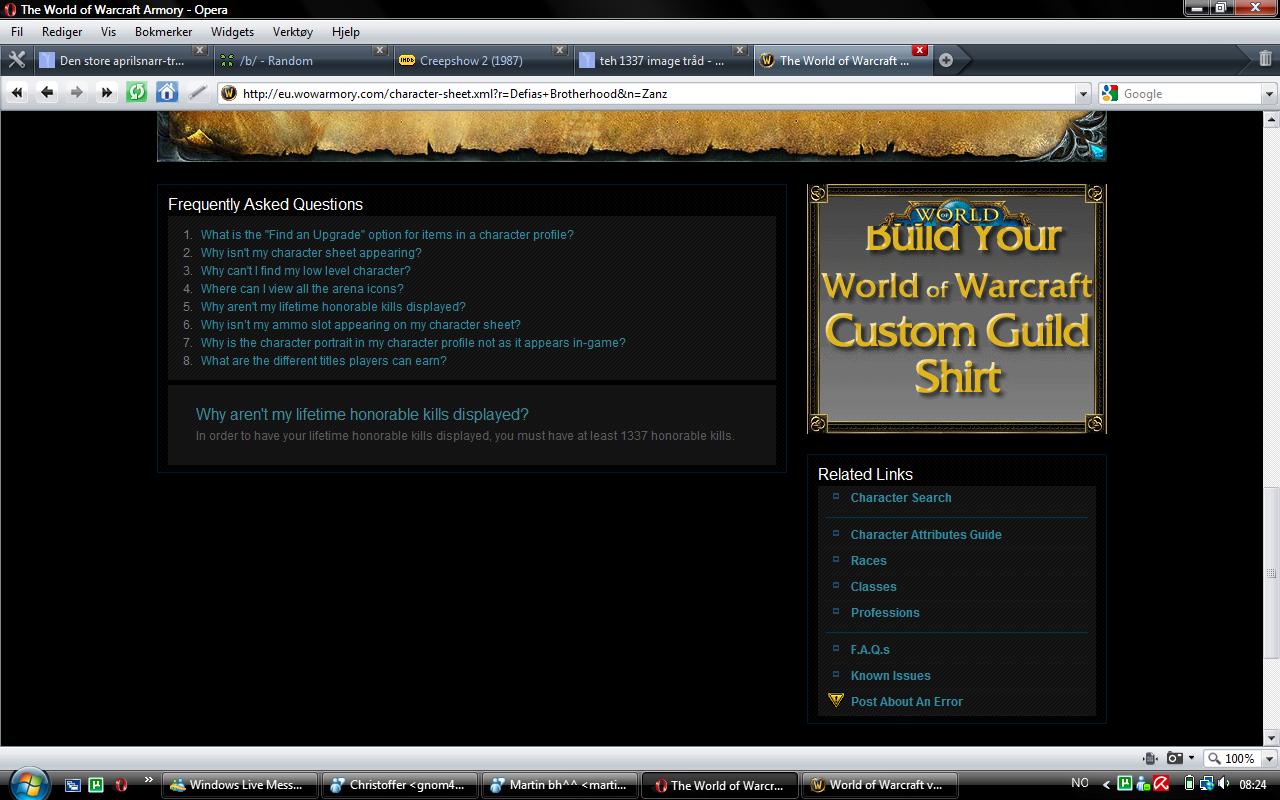This screenshot has height=800, width=1280.
Task: Open the Rediger menu
Action: coord(62,32)
